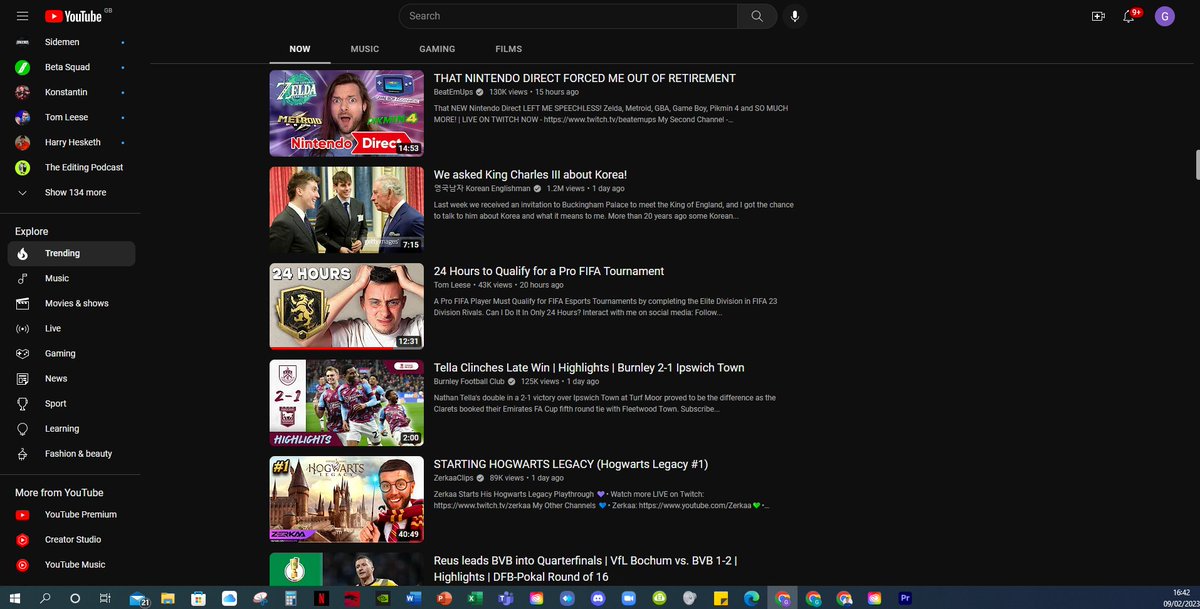
Task: Open Live in the sidebar
Action: [x=71, y=329]
